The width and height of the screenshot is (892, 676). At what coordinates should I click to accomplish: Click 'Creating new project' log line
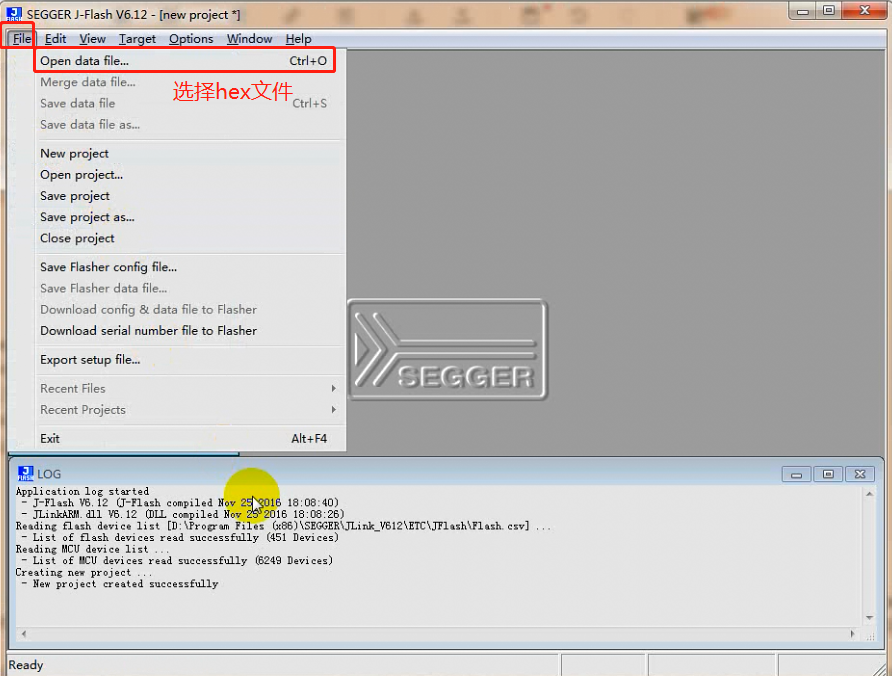(83, 572)
